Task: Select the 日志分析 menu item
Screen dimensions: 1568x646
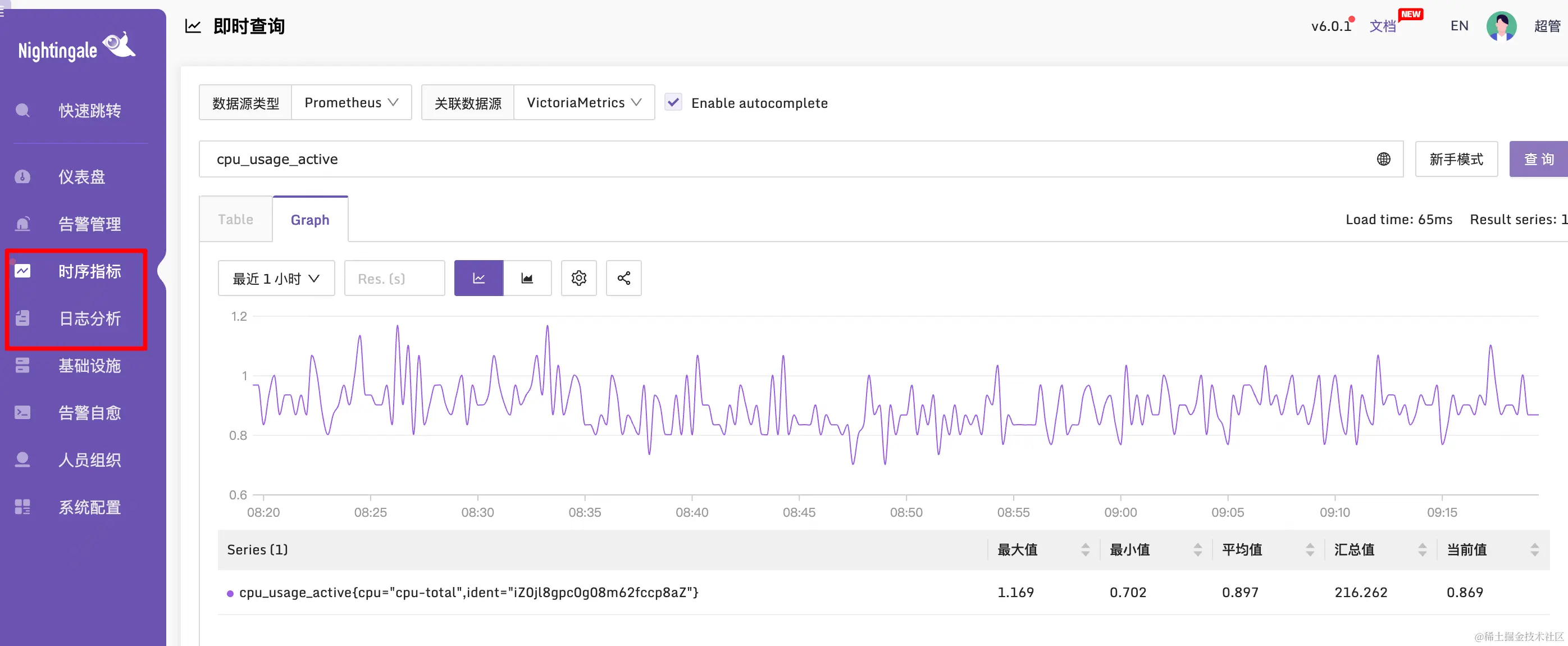Action: 89,319
